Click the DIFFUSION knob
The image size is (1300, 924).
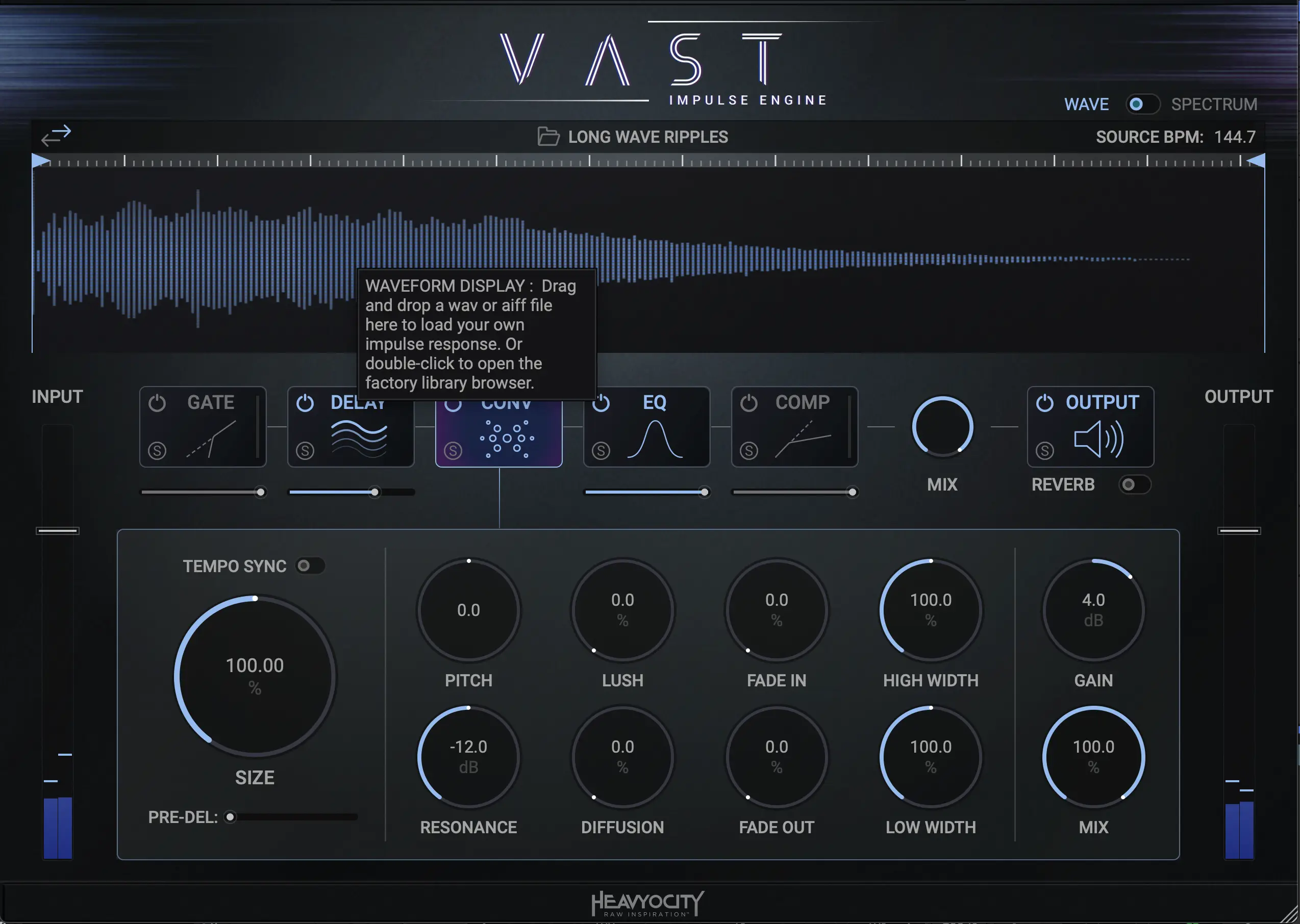[x=622, y=757]
